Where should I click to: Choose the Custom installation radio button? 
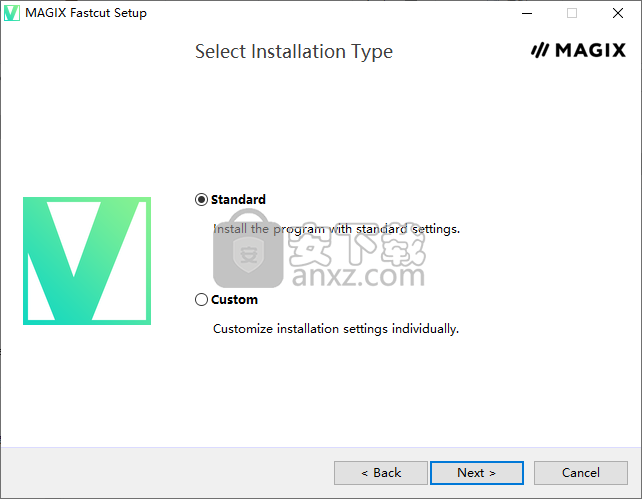click(202, 300)
